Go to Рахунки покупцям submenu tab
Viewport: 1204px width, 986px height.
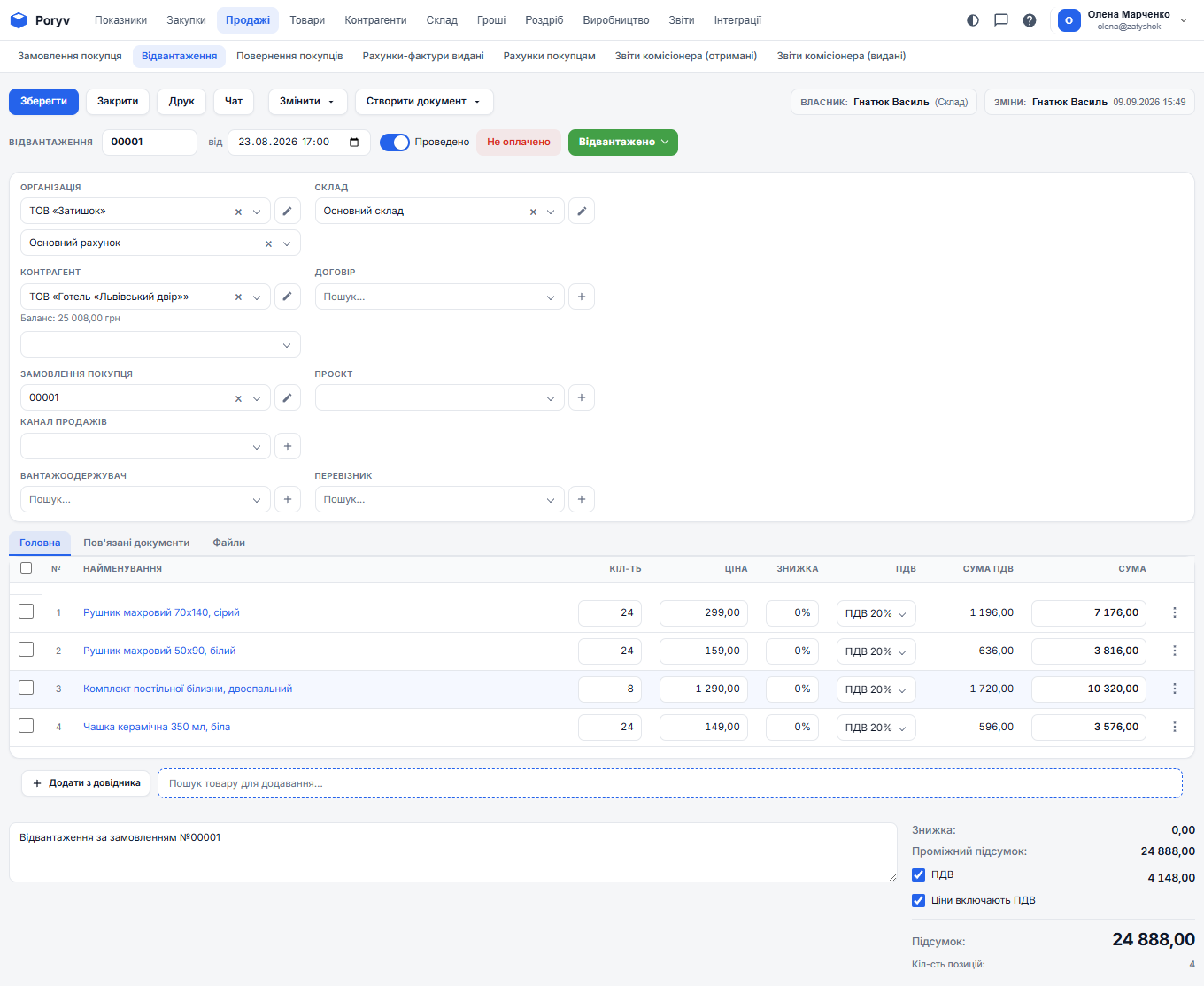(x=550, y=56)
